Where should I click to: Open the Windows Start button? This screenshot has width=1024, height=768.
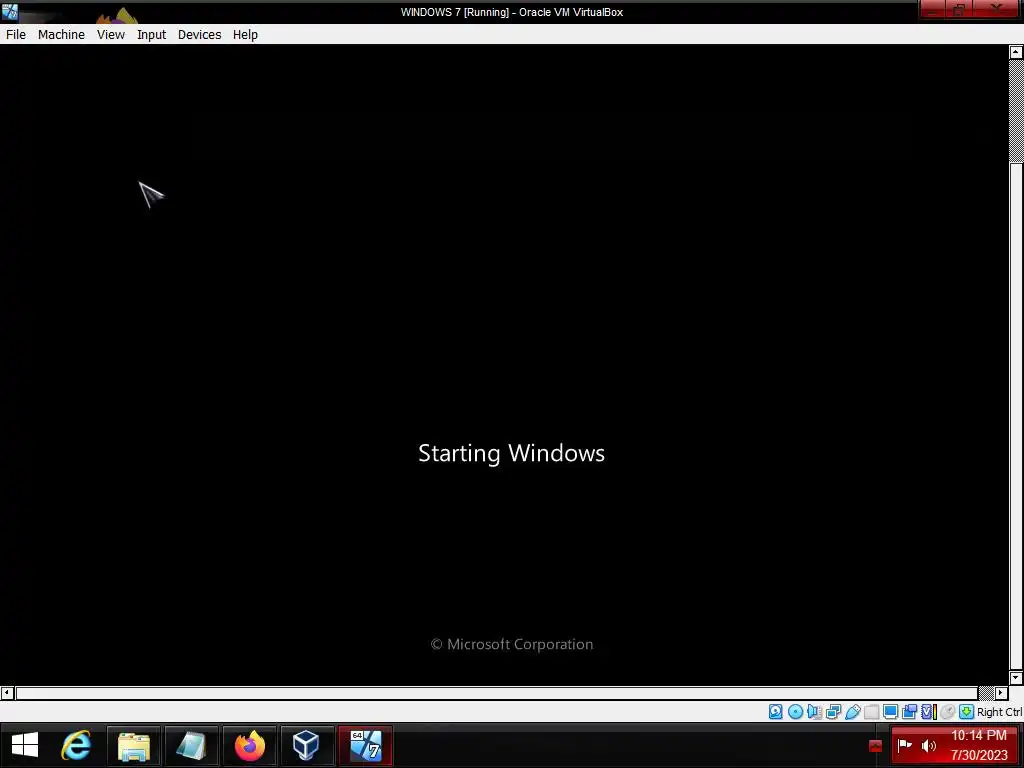pos(25,745)
